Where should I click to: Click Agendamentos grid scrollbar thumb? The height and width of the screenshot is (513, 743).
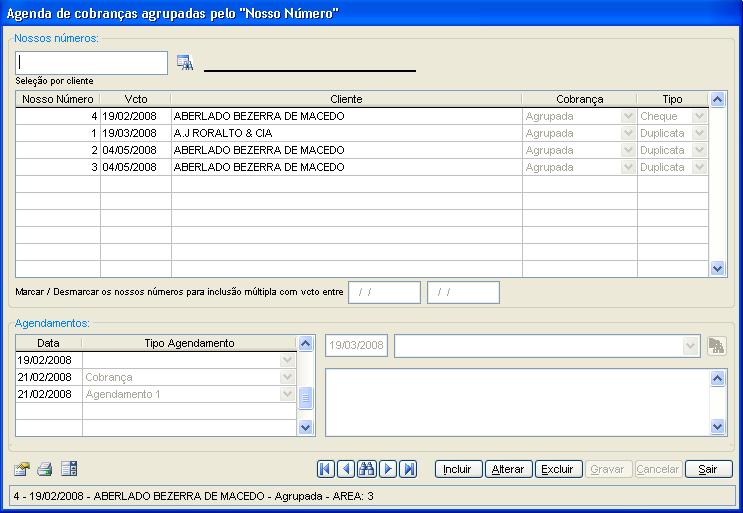[x=306, y=398]
